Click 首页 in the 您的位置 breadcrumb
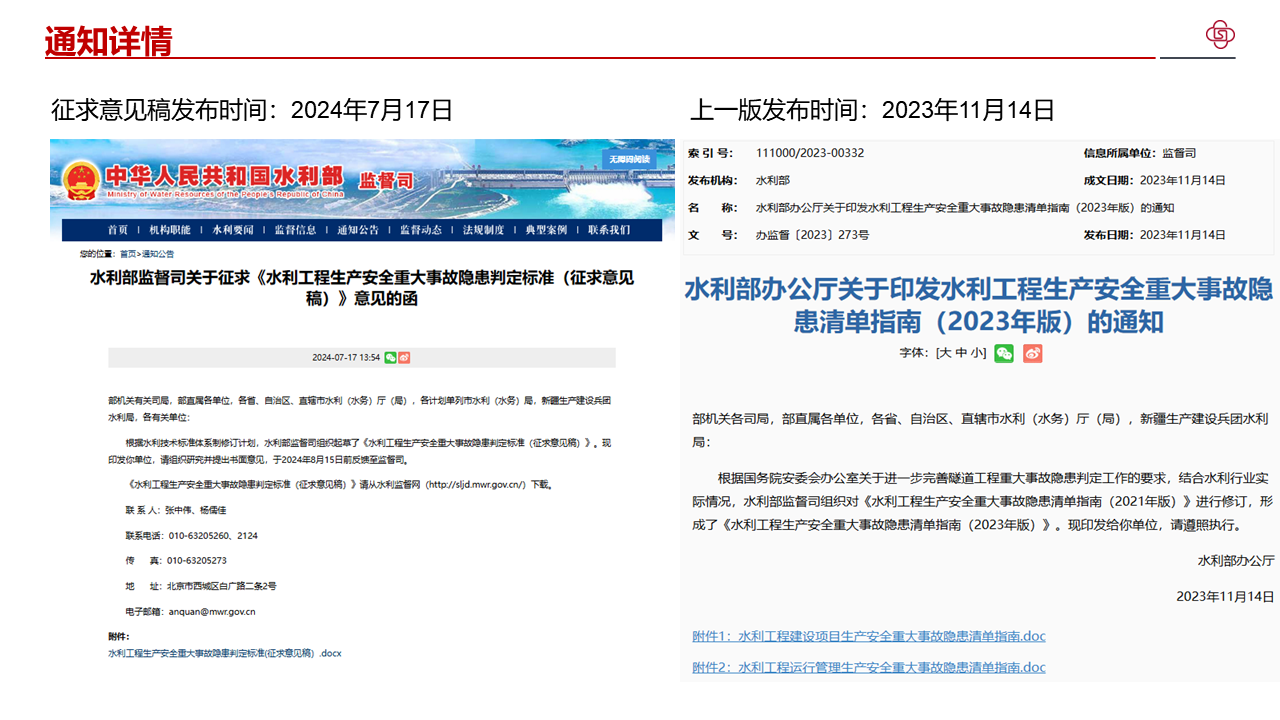This screenshot has width=1280, height=720. click(128, 254)
